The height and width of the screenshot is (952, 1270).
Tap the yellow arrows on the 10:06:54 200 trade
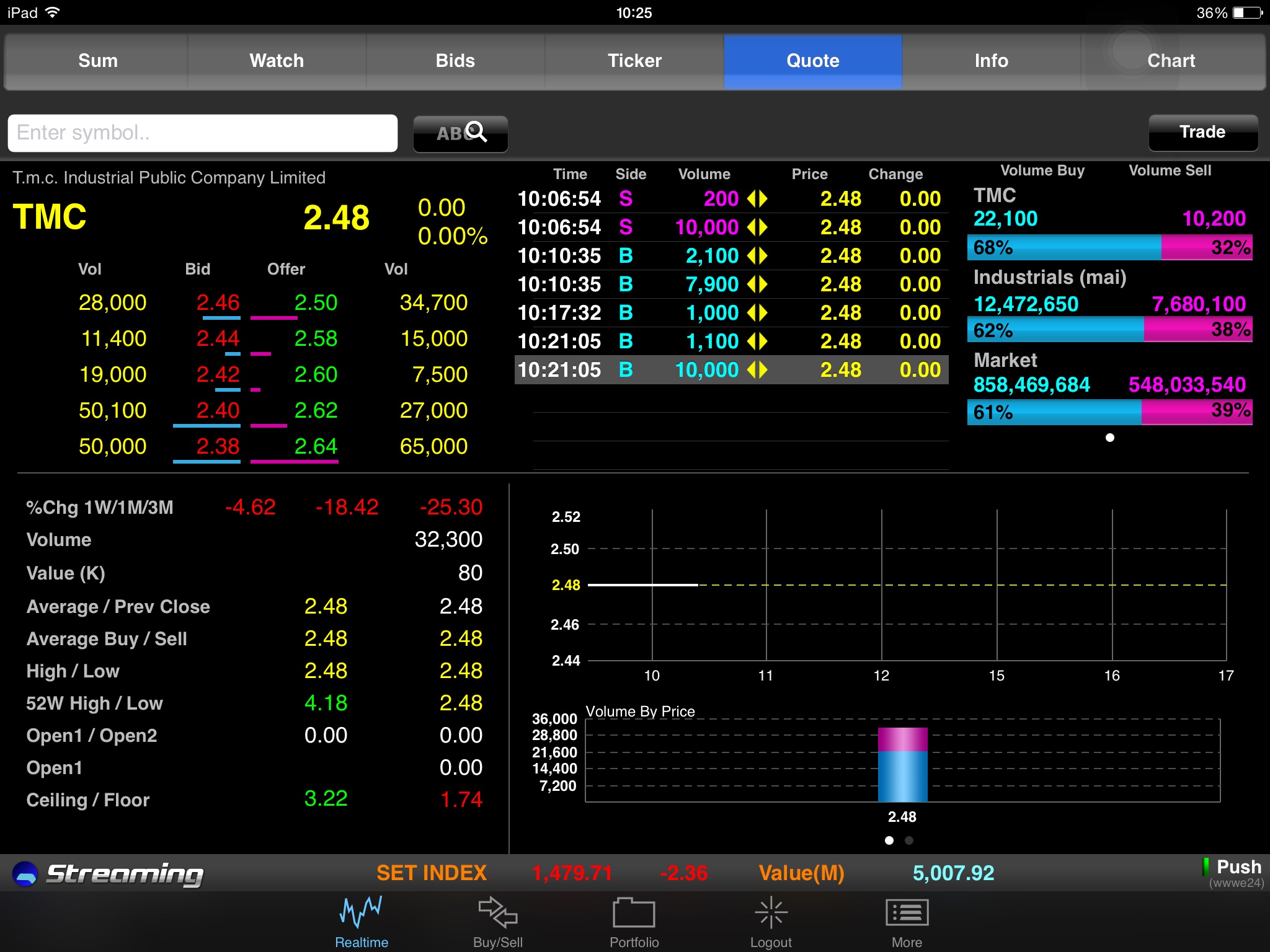[757, 199]
